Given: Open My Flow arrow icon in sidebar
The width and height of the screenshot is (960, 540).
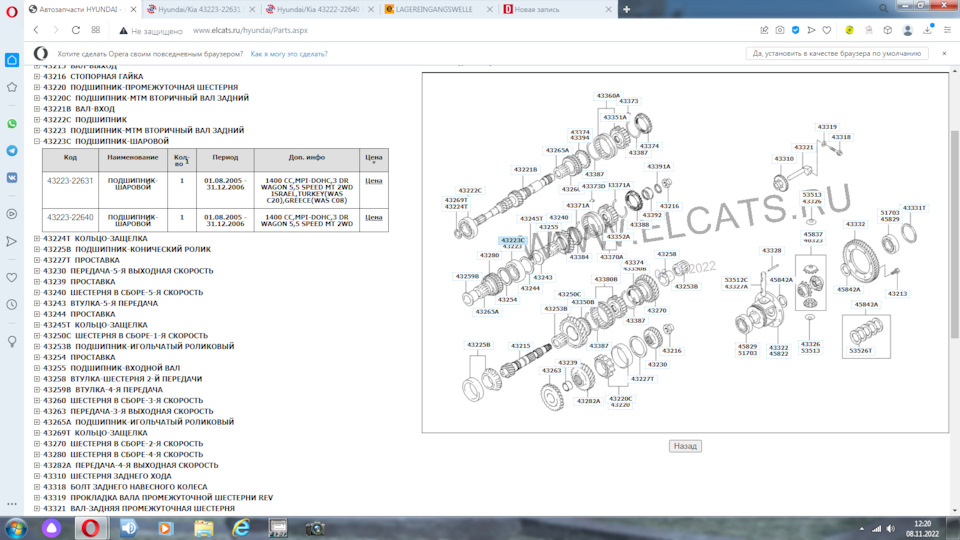Looking at the screenshot, I should point(12,241).
